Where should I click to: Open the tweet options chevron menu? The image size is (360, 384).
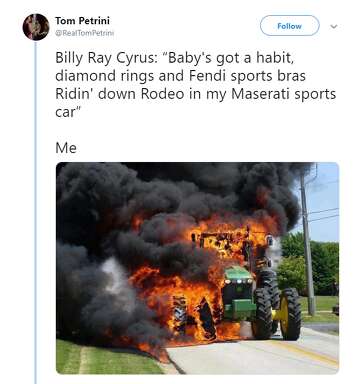[334, 26]
